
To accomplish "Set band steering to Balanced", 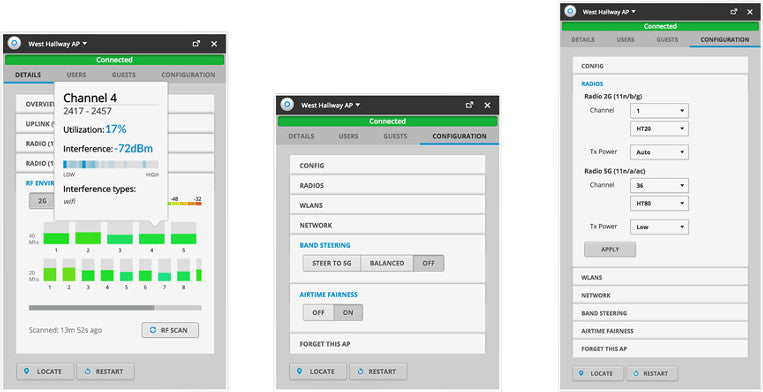I will [x=387, y=263].
